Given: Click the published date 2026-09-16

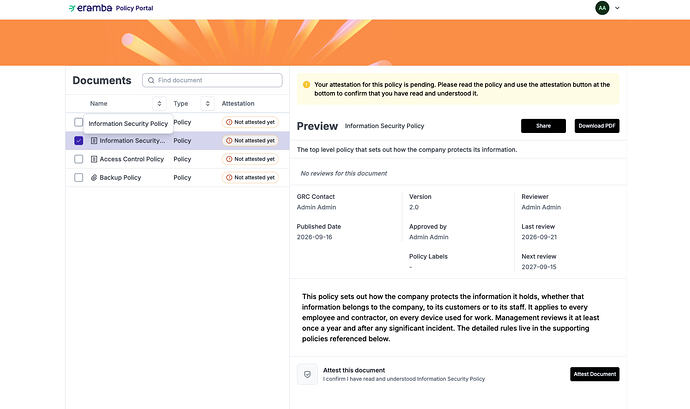Looking at the screenshot, I should pyautogui.click(x=314, y=237).
